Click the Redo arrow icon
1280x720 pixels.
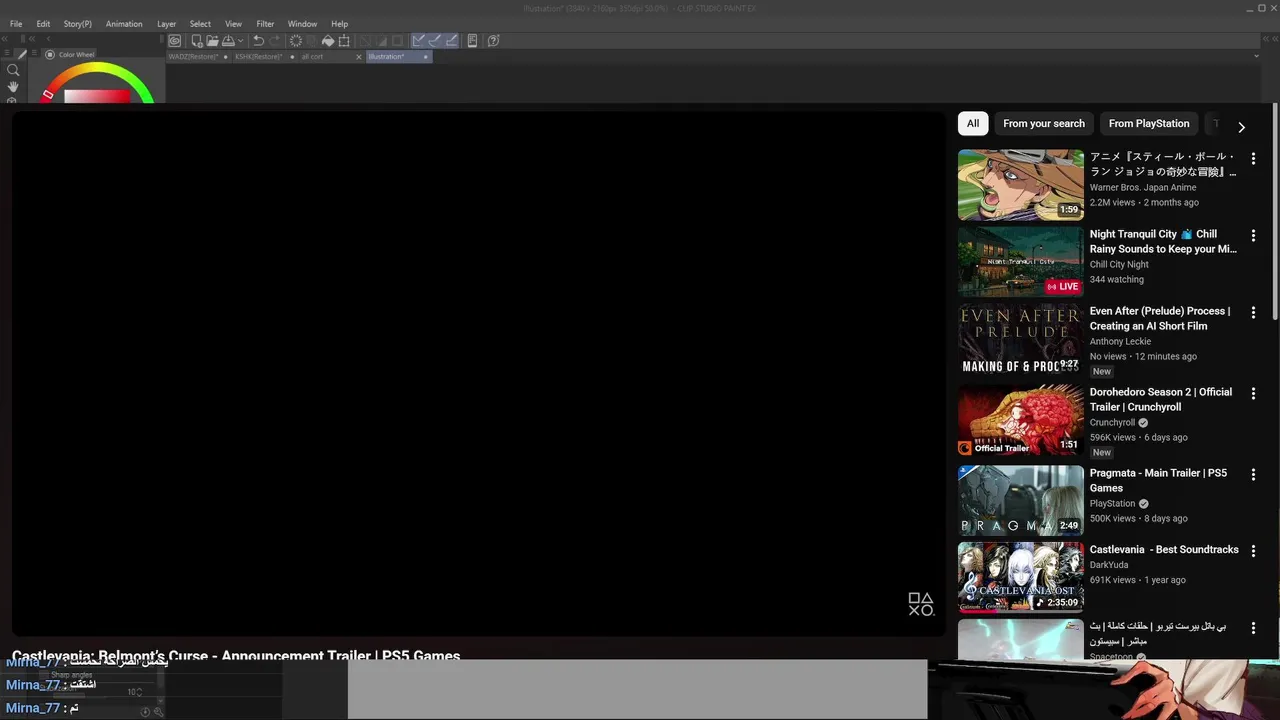pos(275,41)
